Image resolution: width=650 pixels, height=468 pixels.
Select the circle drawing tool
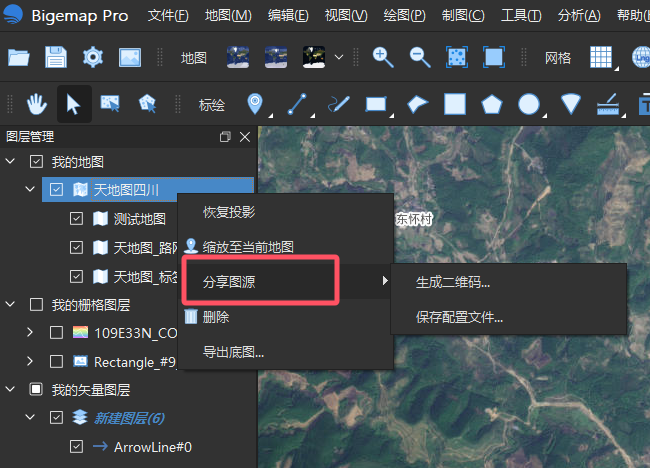(529, 104)
